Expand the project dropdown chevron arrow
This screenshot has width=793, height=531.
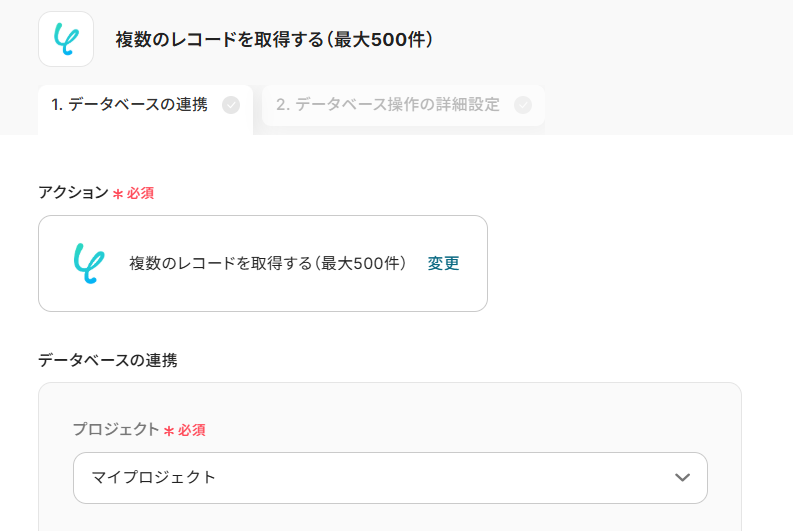pos(682,477)
